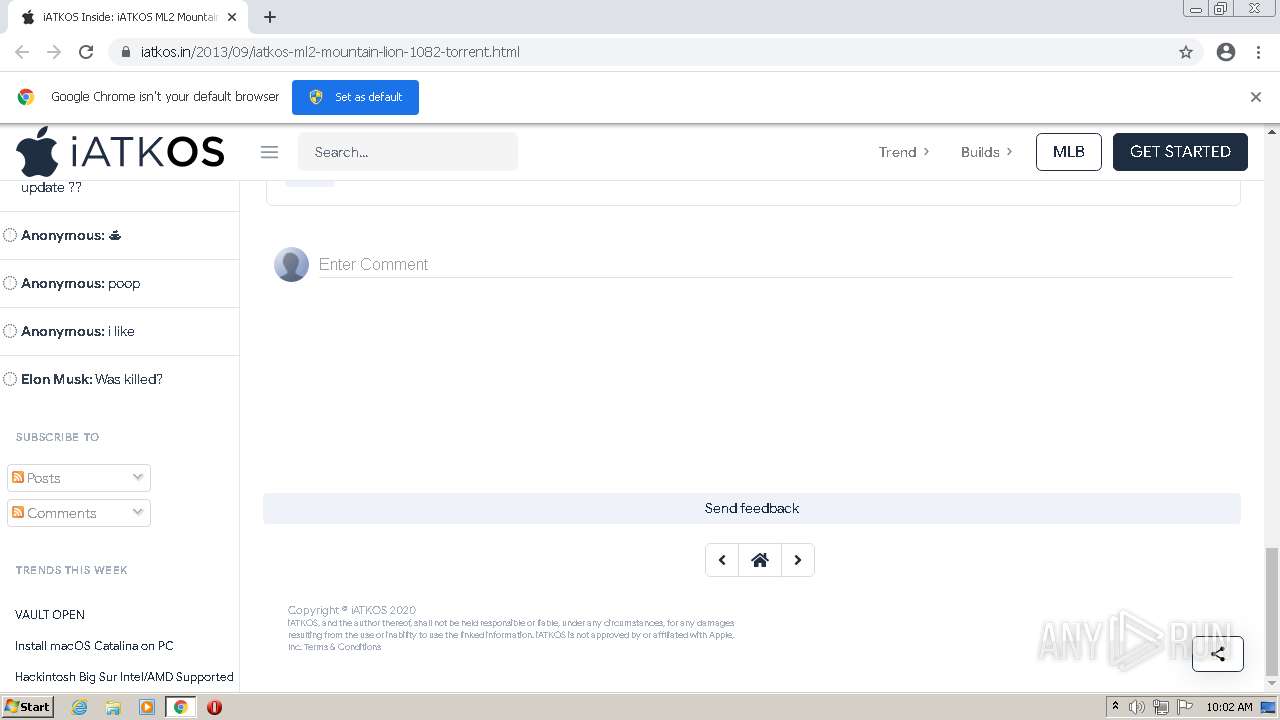Go to previous post arrow
1280x720 pixels.
click(722, 560)
